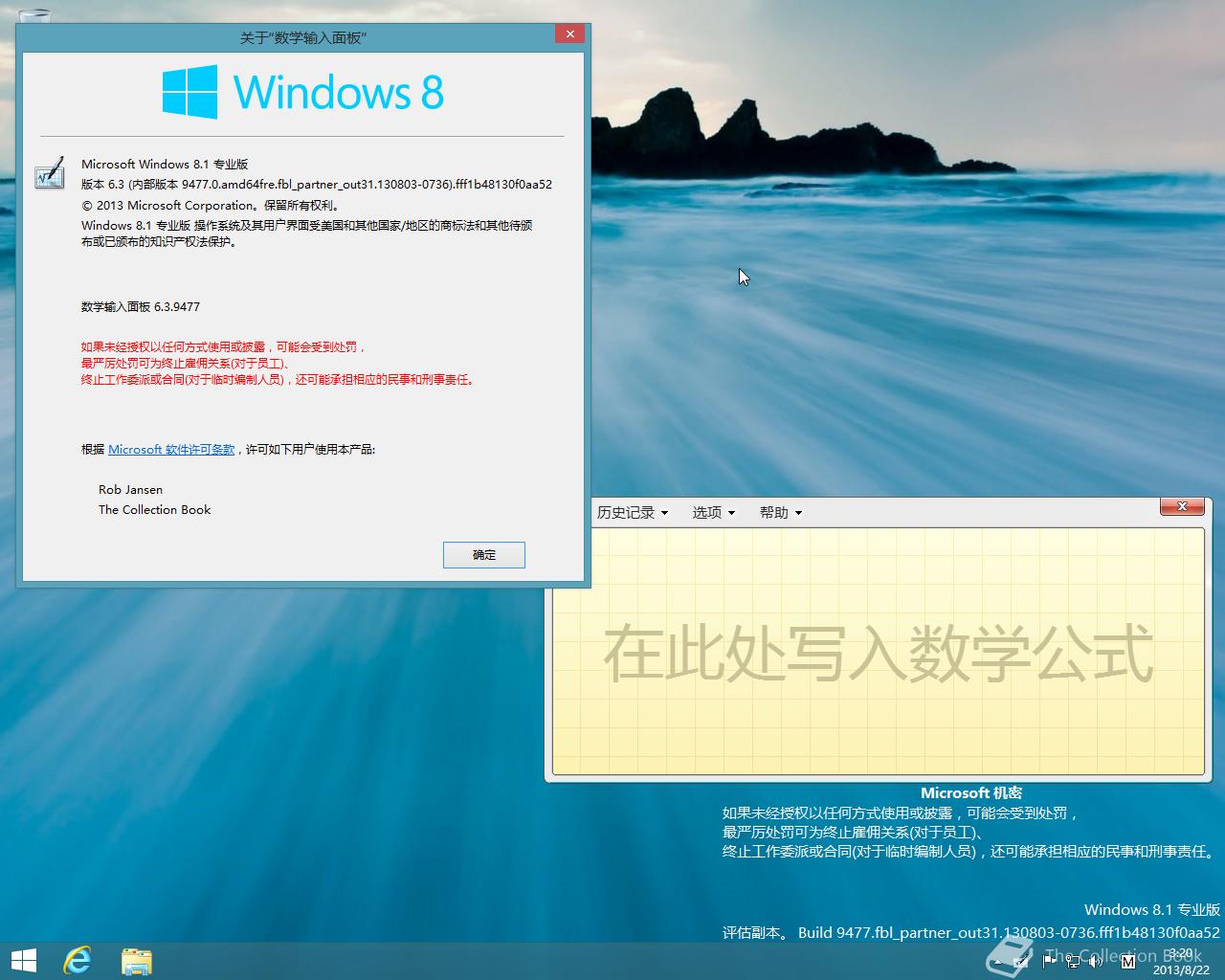The width and height of the screenshot is (1225, 980).
Task: Open File Explorer from the taskbar
Action: click(x=137, y=961)
